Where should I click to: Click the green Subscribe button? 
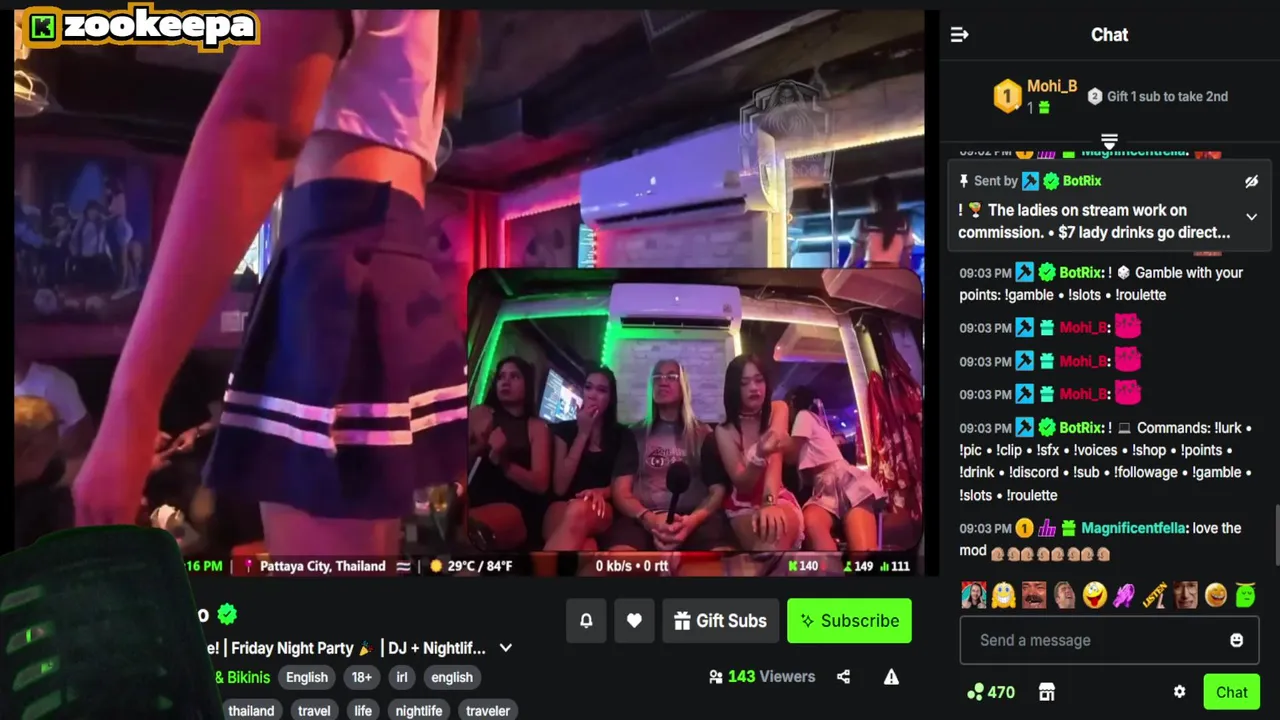849,621
